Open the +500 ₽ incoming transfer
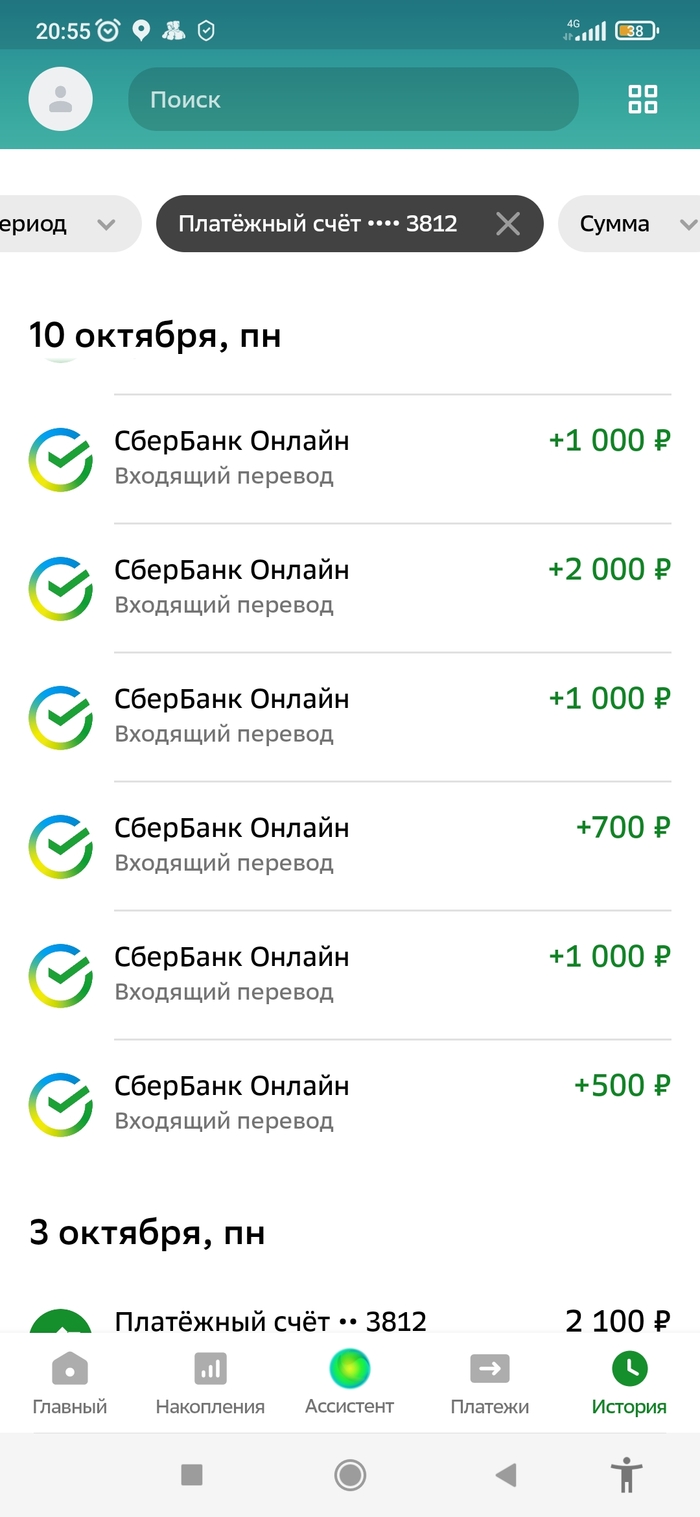The width and height of the screenshot is (700, 1517). (x=390, y=1103)
